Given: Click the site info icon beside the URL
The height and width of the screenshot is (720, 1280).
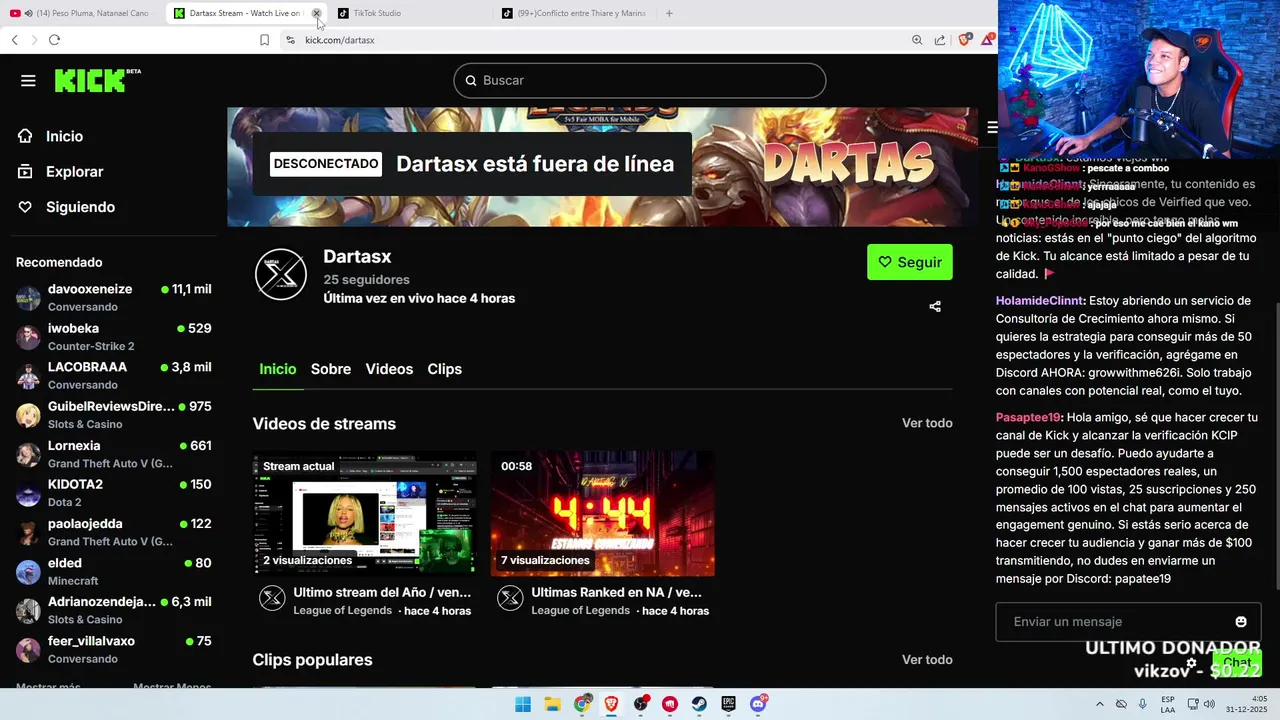Looking at the screenshot, I should [290, 40].
